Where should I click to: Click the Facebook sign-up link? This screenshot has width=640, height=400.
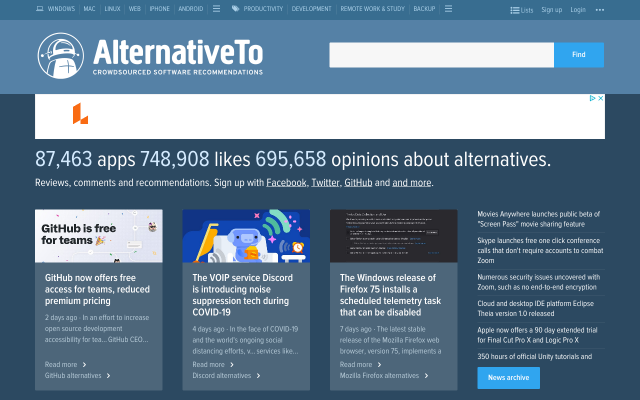[286, 182]
